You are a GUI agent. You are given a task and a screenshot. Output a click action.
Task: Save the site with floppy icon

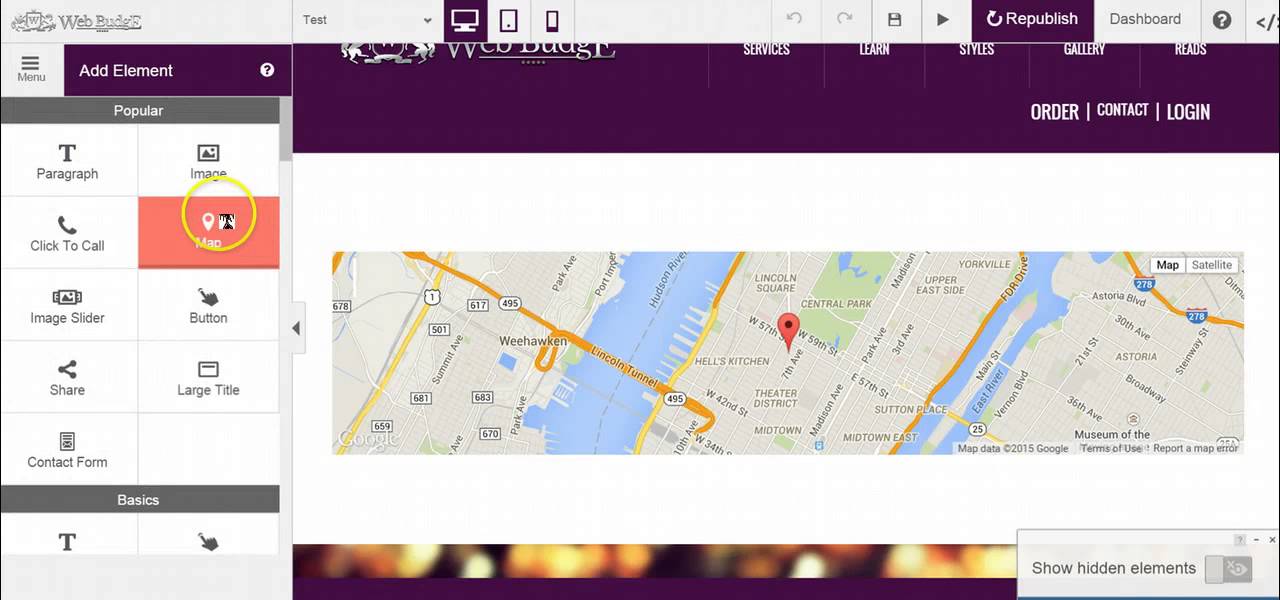tap(894, 19)
